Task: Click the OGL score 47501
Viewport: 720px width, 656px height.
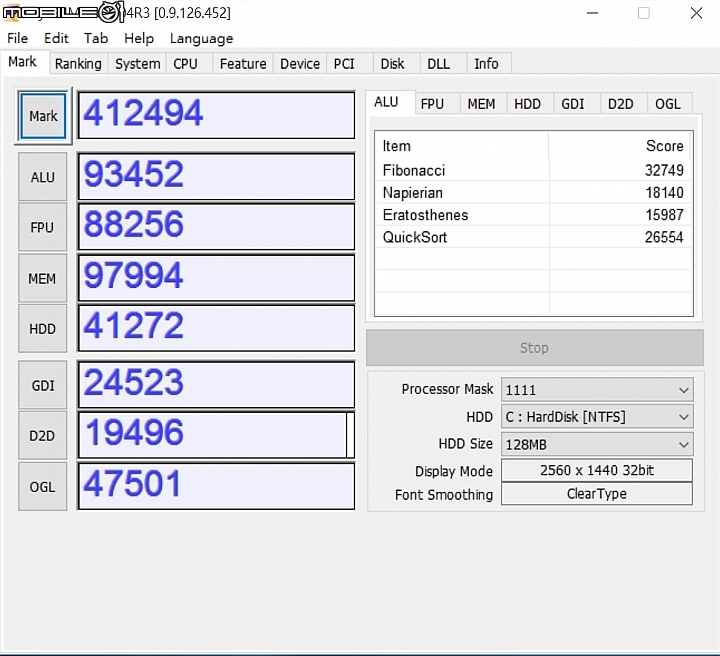Action: pos(216,486)
